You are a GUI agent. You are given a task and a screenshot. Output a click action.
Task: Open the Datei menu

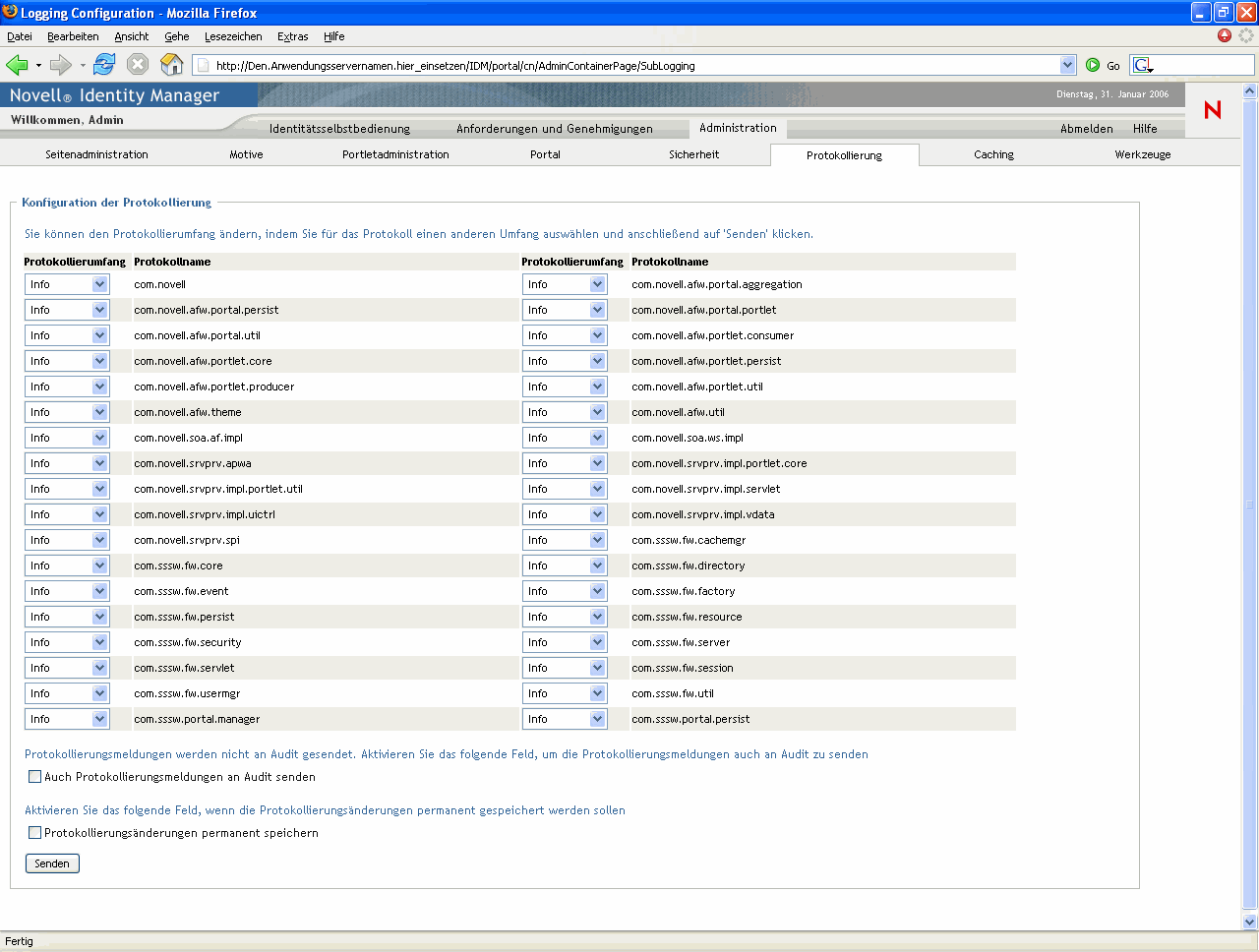coord(20,36)
